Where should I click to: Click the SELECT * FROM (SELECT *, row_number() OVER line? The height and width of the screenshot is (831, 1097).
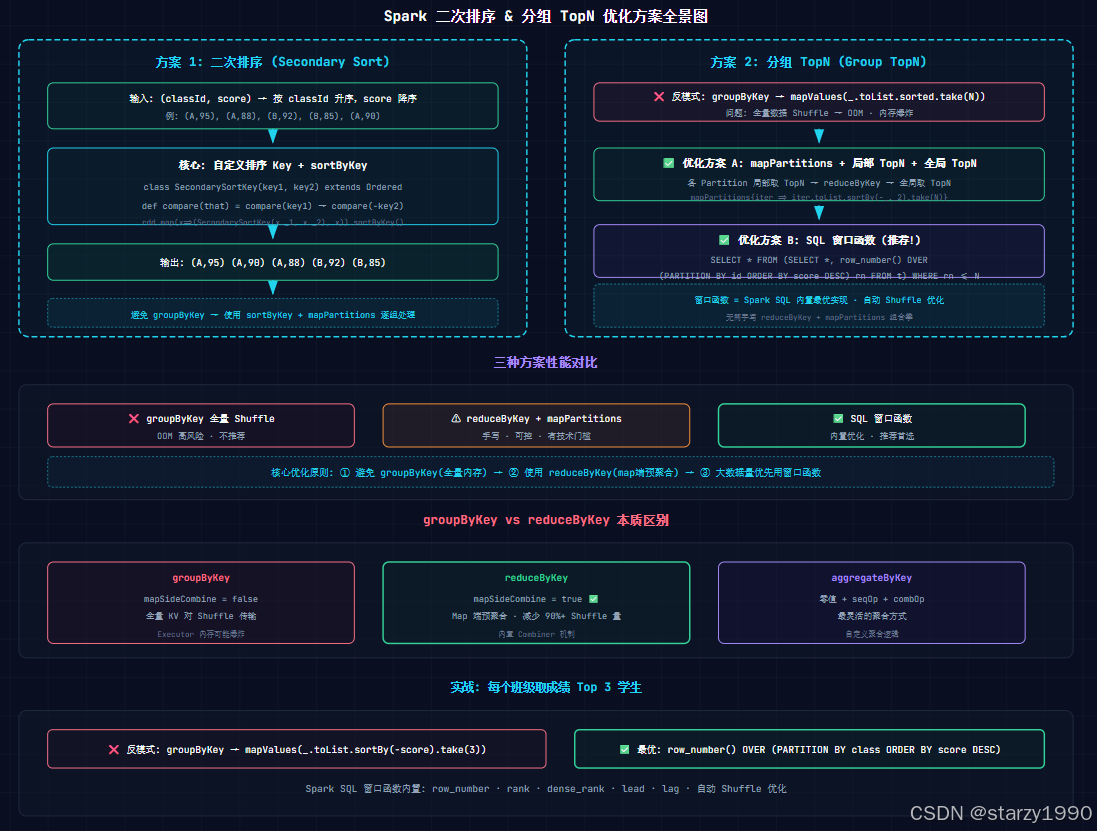pyautogui.click(x=819, y=260)
